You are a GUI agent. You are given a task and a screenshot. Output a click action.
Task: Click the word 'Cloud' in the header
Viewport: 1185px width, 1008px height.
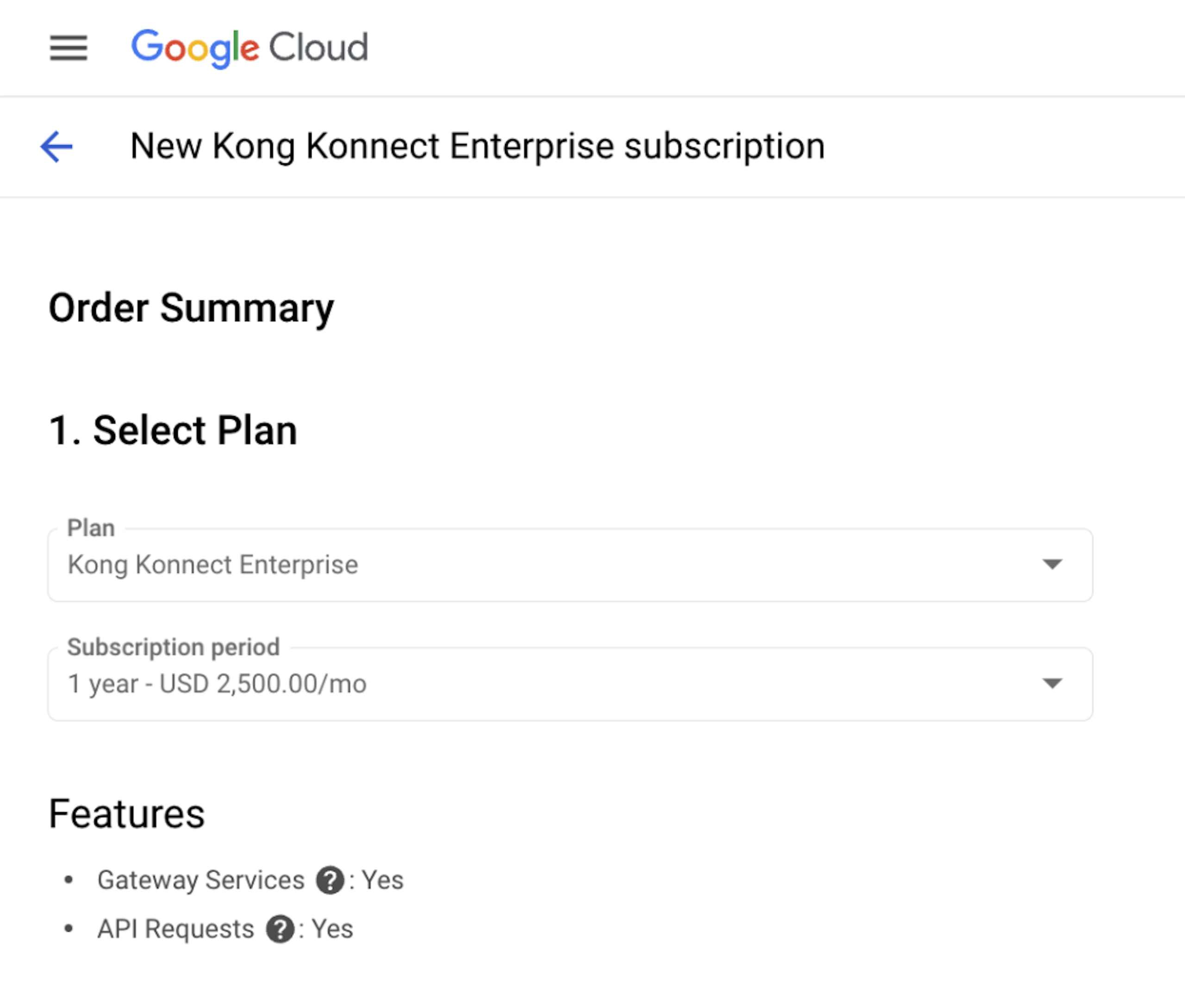[318, 47]
